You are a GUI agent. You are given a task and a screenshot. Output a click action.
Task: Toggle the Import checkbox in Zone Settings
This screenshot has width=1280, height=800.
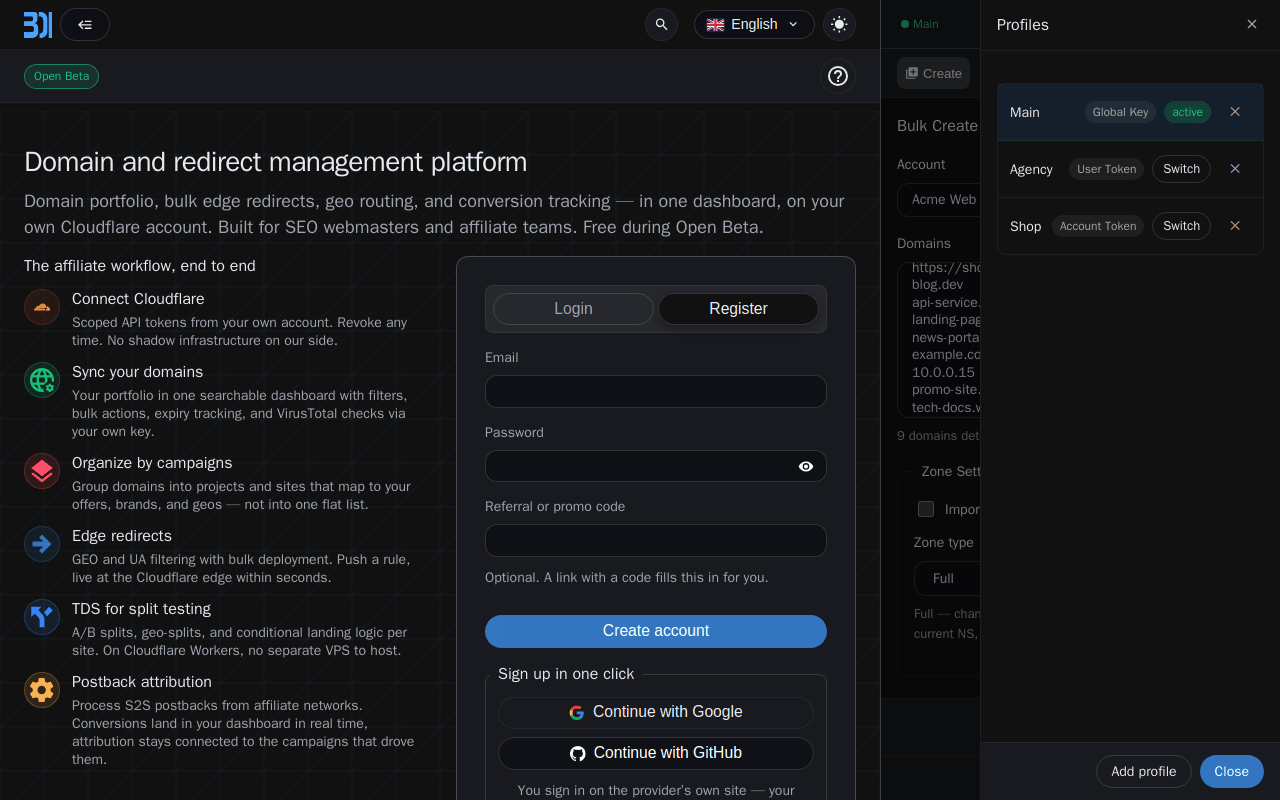coord(926,509)
